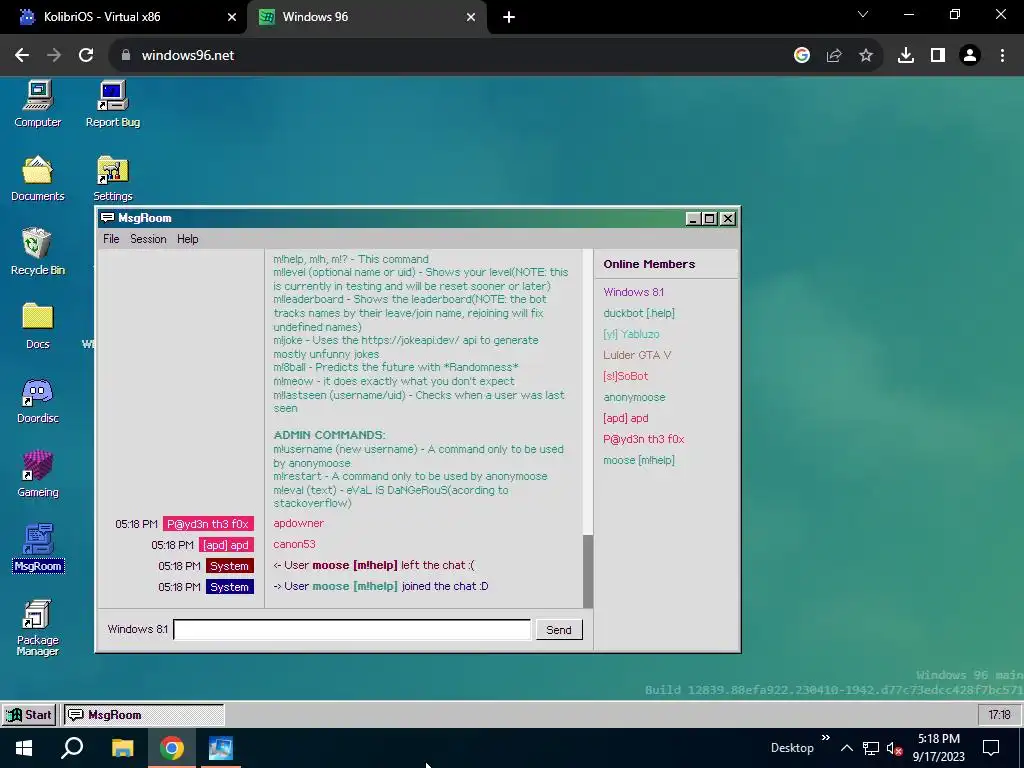Close the KolibriOS browser tab
Viewport: 1024px width, 768px height.
[232, 17]
